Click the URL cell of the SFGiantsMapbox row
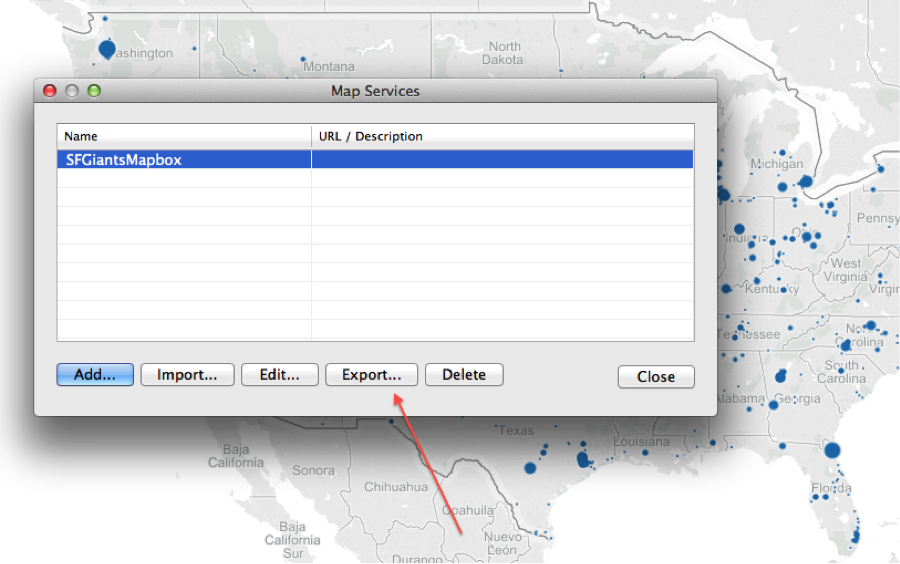 [502, 159]
